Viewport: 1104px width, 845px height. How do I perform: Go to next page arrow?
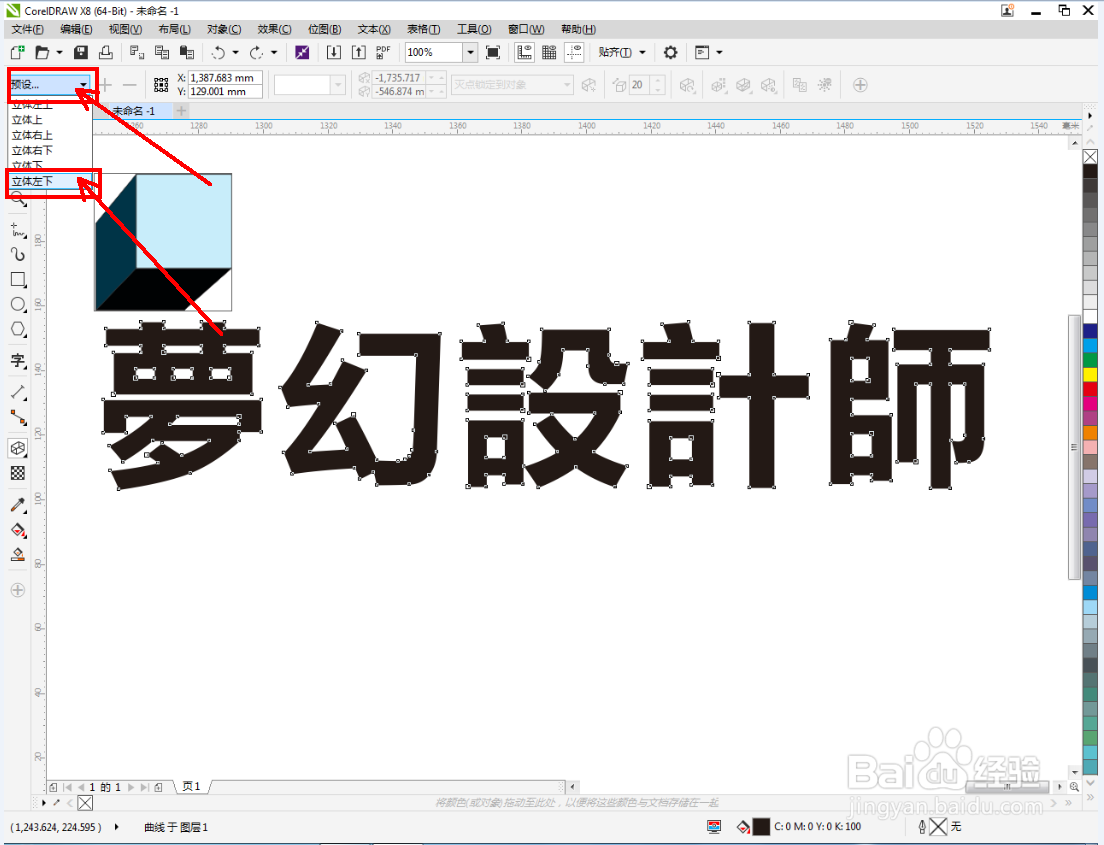coord(131,787)
